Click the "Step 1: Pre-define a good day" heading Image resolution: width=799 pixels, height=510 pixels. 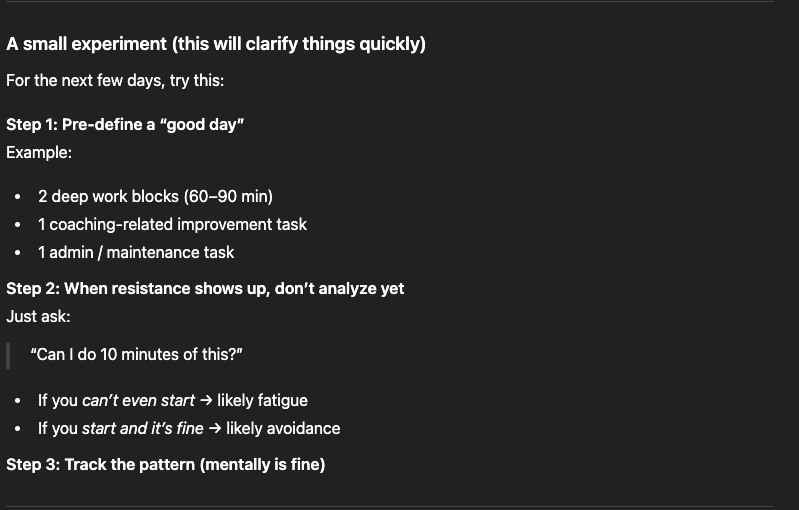[x=125, y=125]
